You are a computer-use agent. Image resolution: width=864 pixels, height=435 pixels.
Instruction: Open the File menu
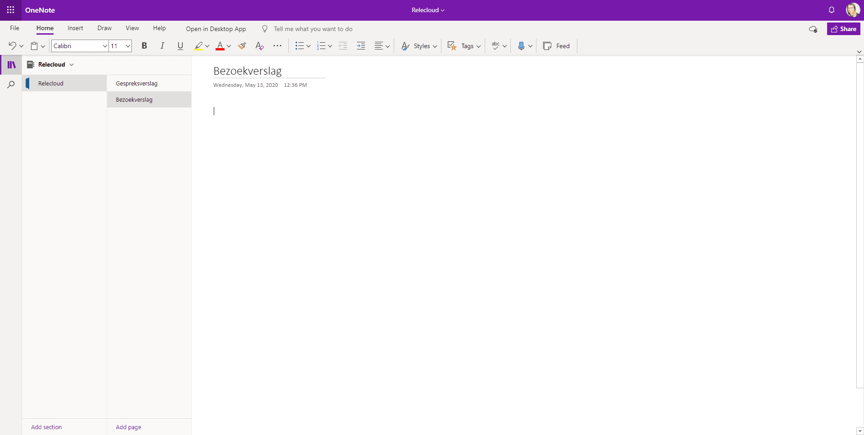tap(14, 29)
